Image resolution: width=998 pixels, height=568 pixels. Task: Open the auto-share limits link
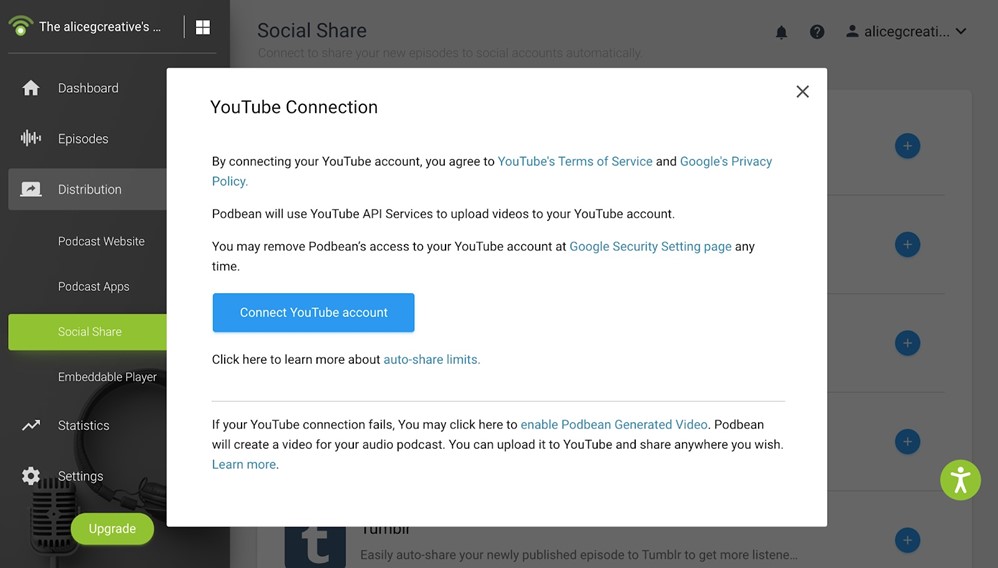432,360
